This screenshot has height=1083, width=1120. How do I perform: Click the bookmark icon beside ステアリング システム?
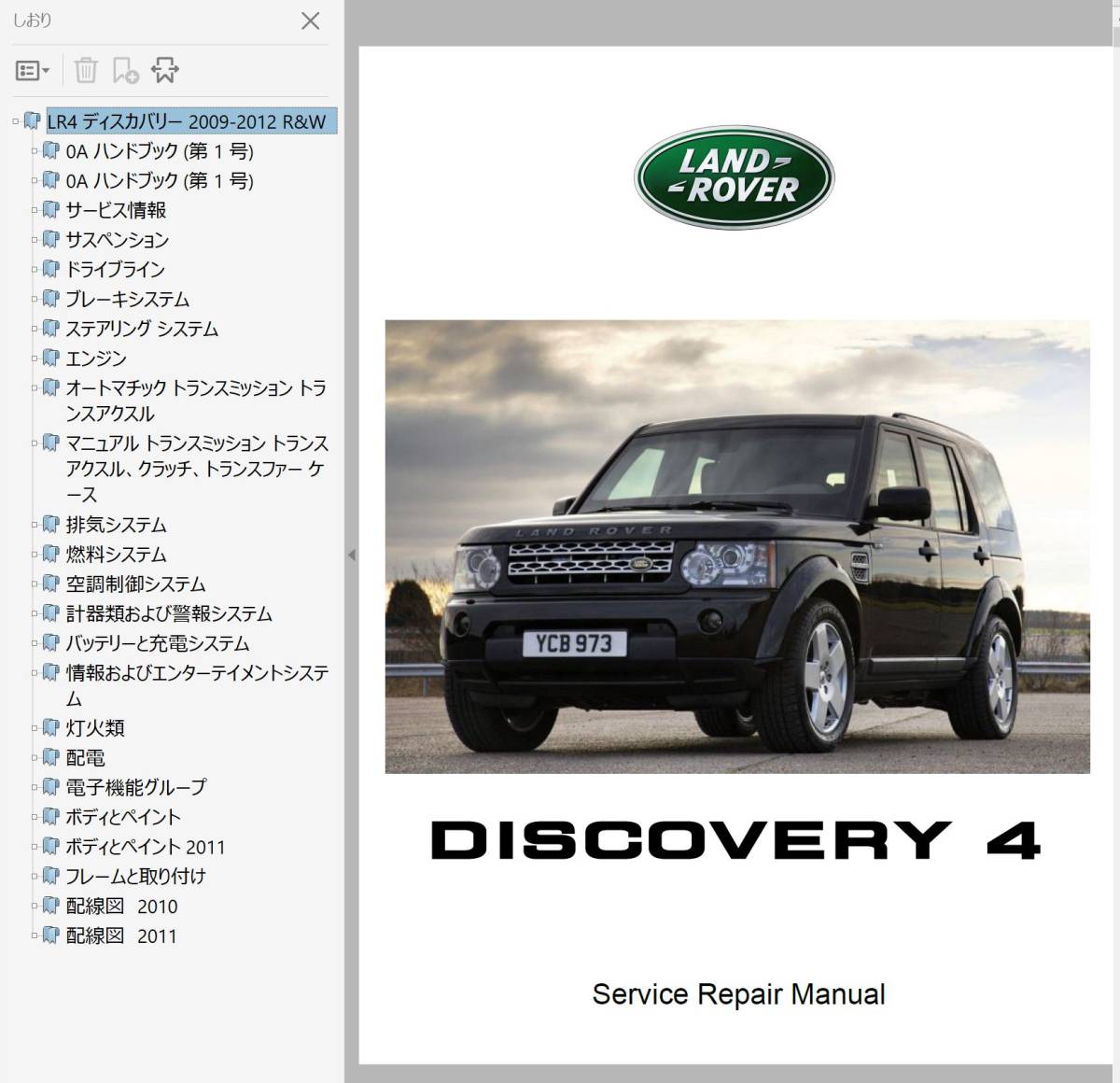tap(51, 328)
